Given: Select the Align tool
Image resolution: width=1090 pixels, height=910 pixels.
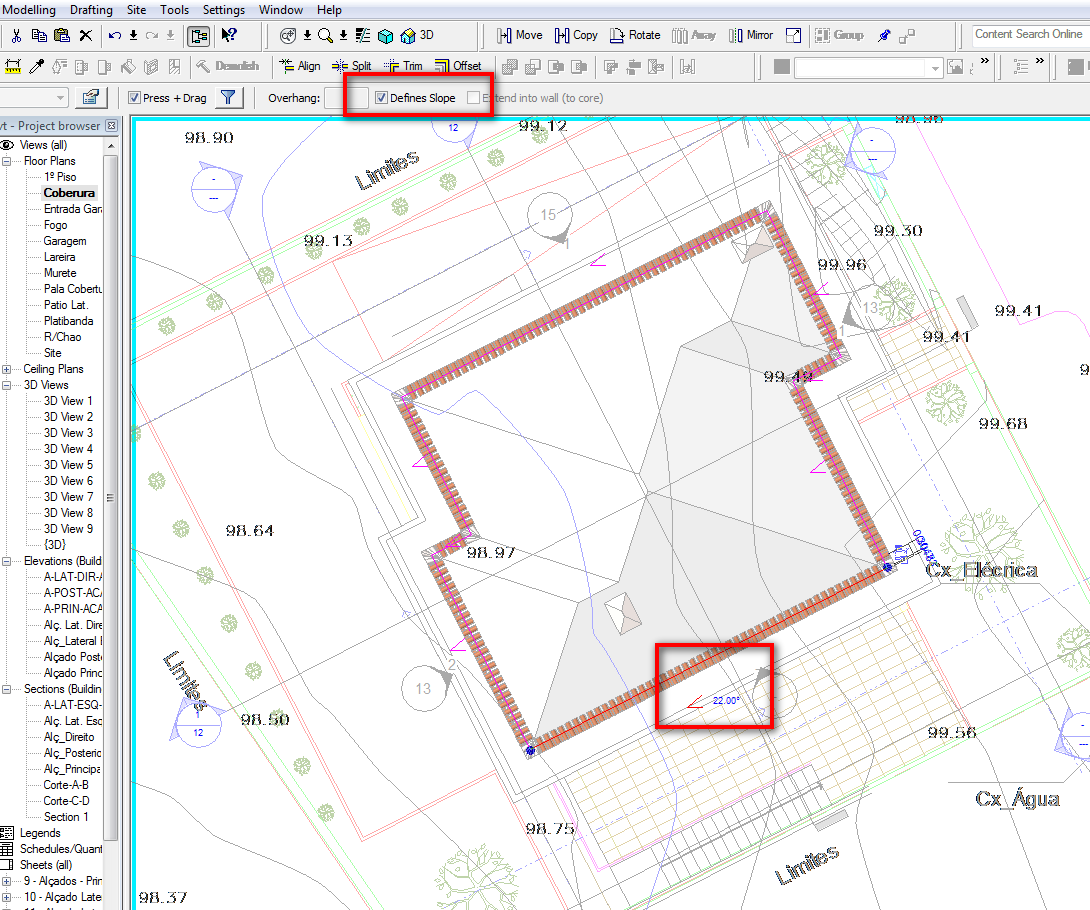Looking at the screenshot, I should [300, 66].
